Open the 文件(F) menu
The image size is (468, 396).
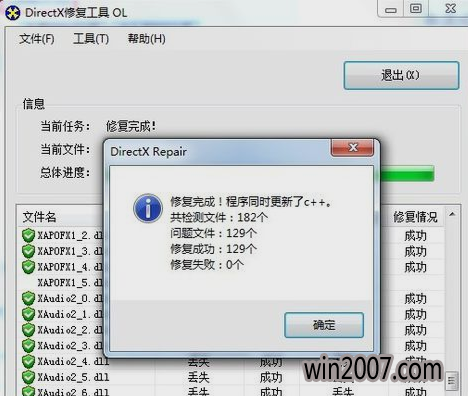point(37,39)
